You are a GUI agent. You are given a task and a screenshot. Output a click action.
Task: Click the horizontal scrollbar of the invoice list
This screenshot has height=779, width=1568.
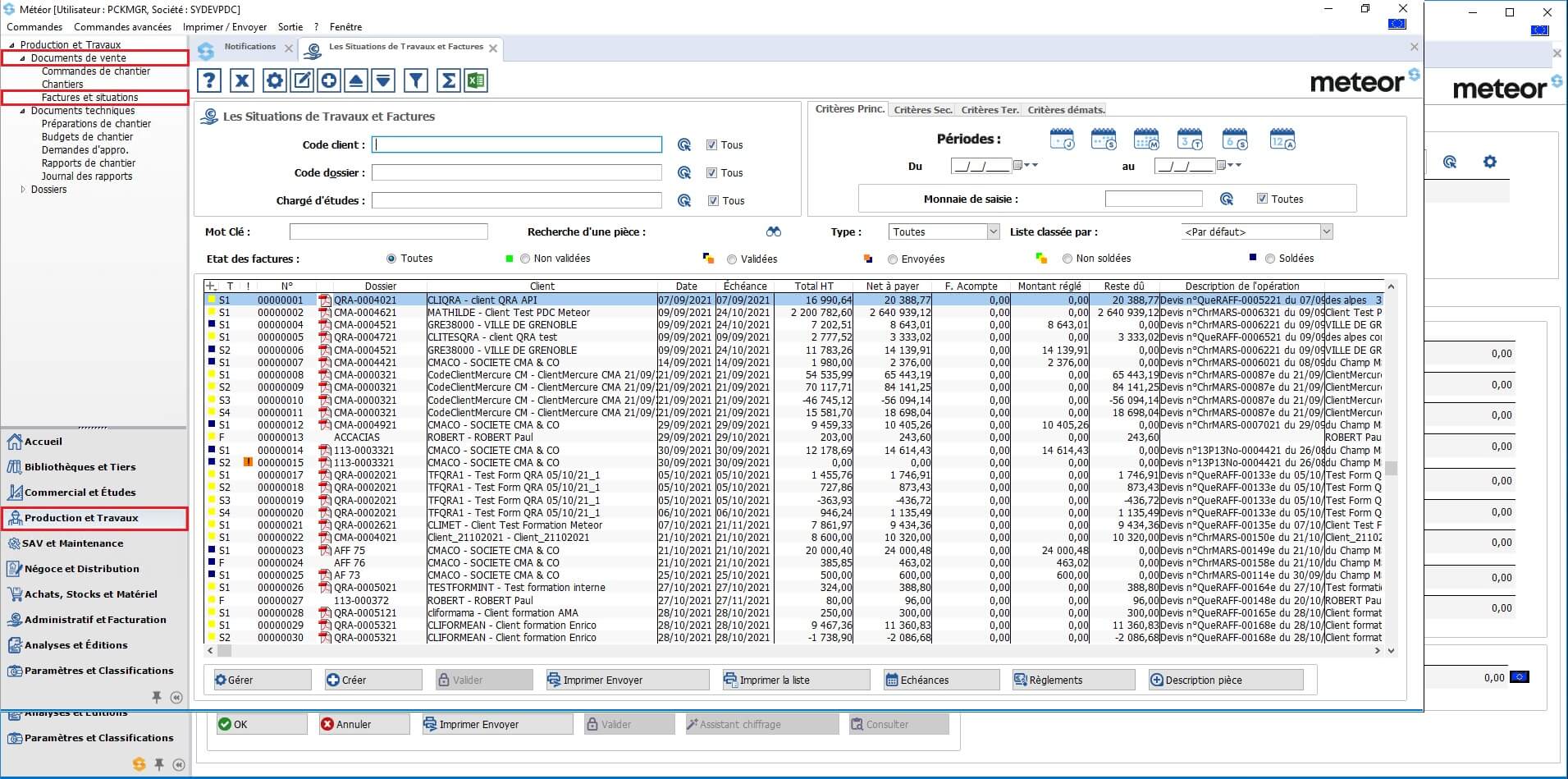[794, 651]
